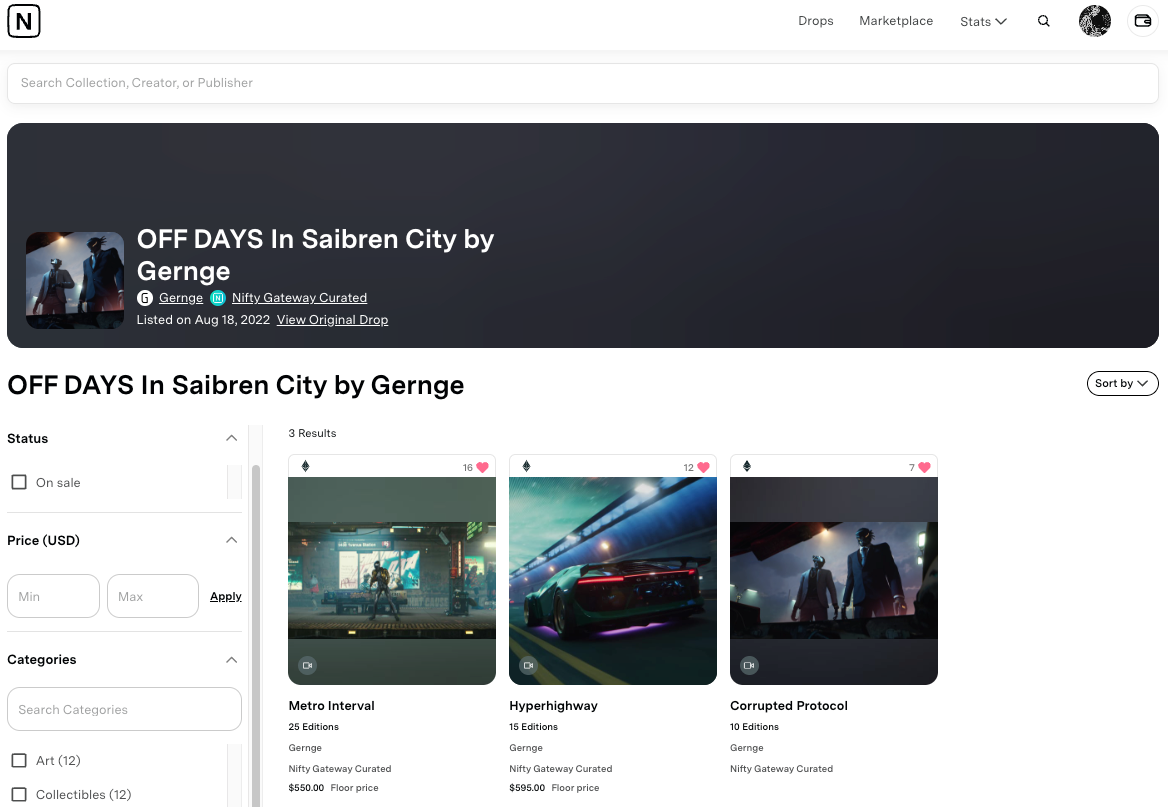Like Corrupted Protocol with heart icon

coord(924,467)
